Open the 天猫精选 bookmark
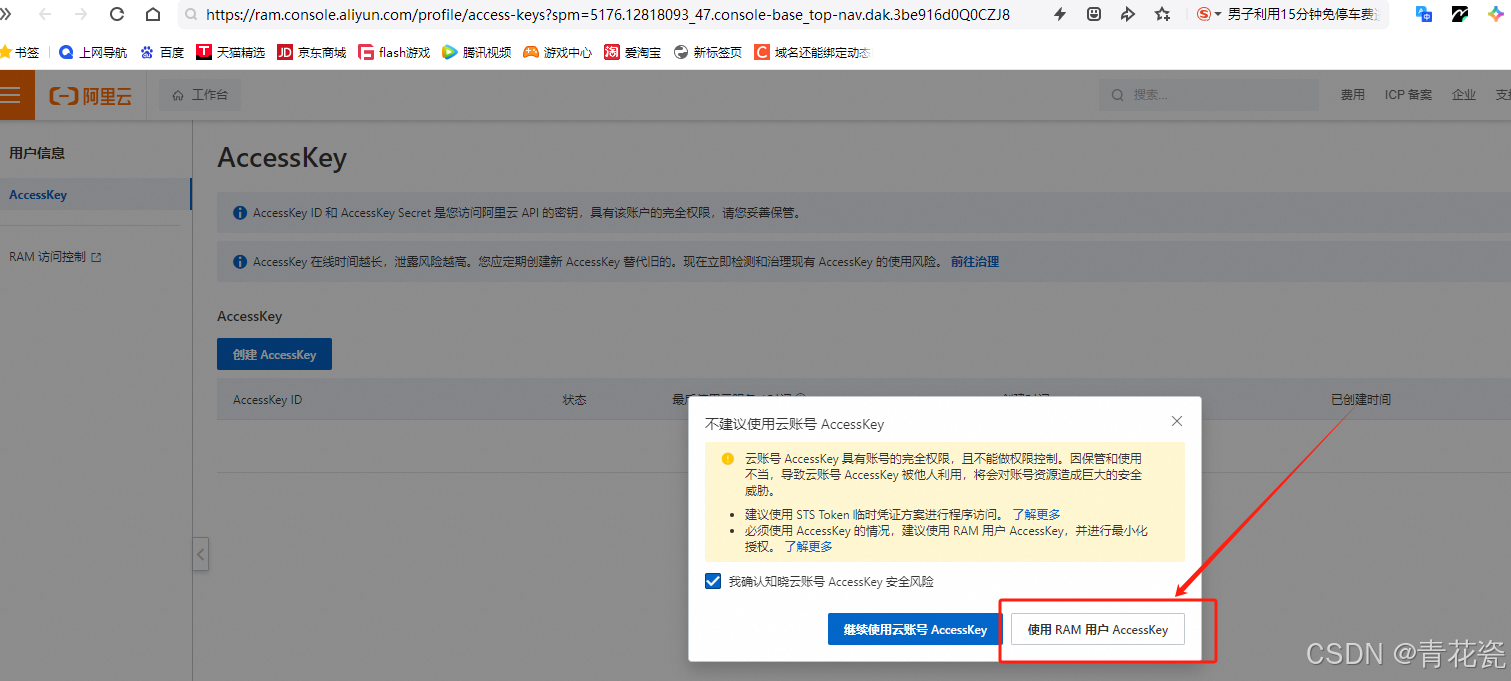The width and height of the screenshot is (1511, 681). tap(231, 52)
